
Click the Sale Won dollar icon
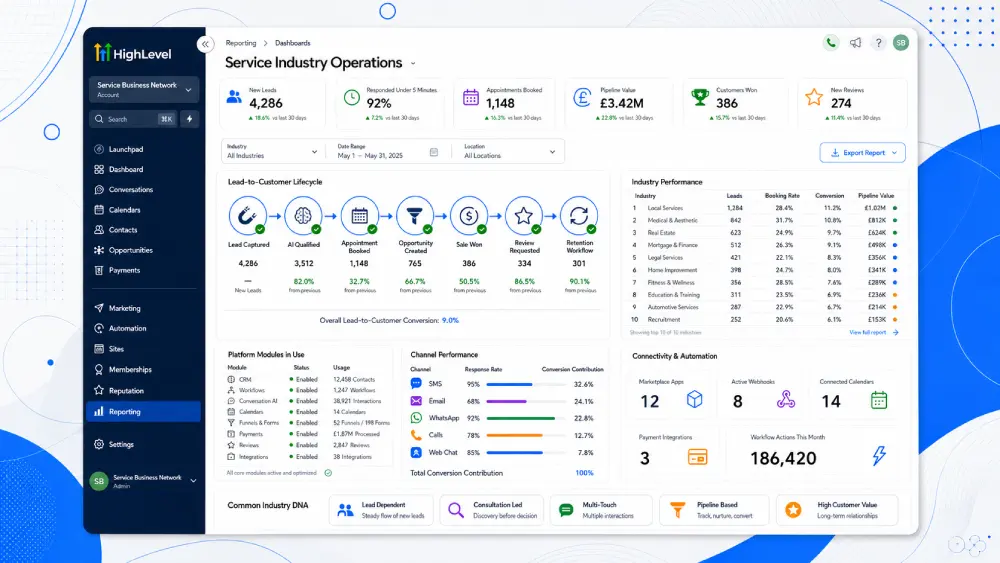coord(469,216)
